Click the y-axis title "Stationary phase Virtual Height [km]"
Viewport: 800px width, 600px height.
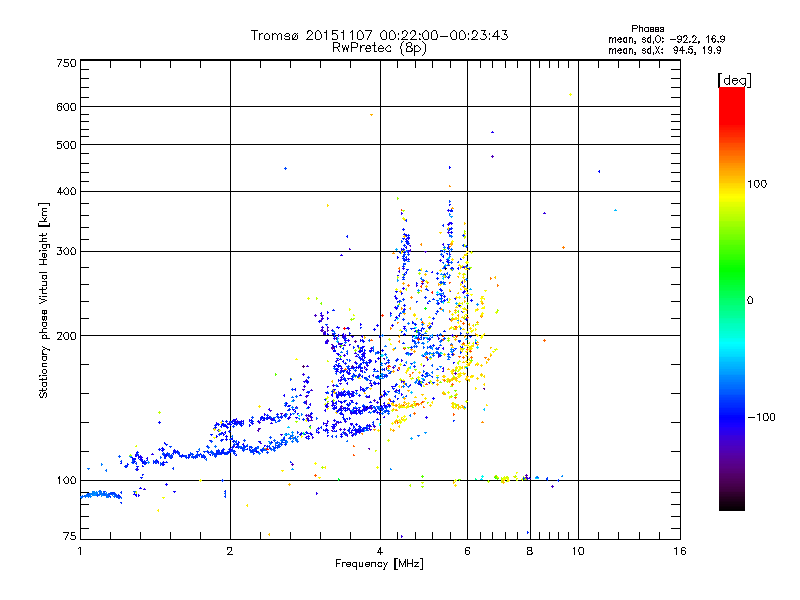43,300
